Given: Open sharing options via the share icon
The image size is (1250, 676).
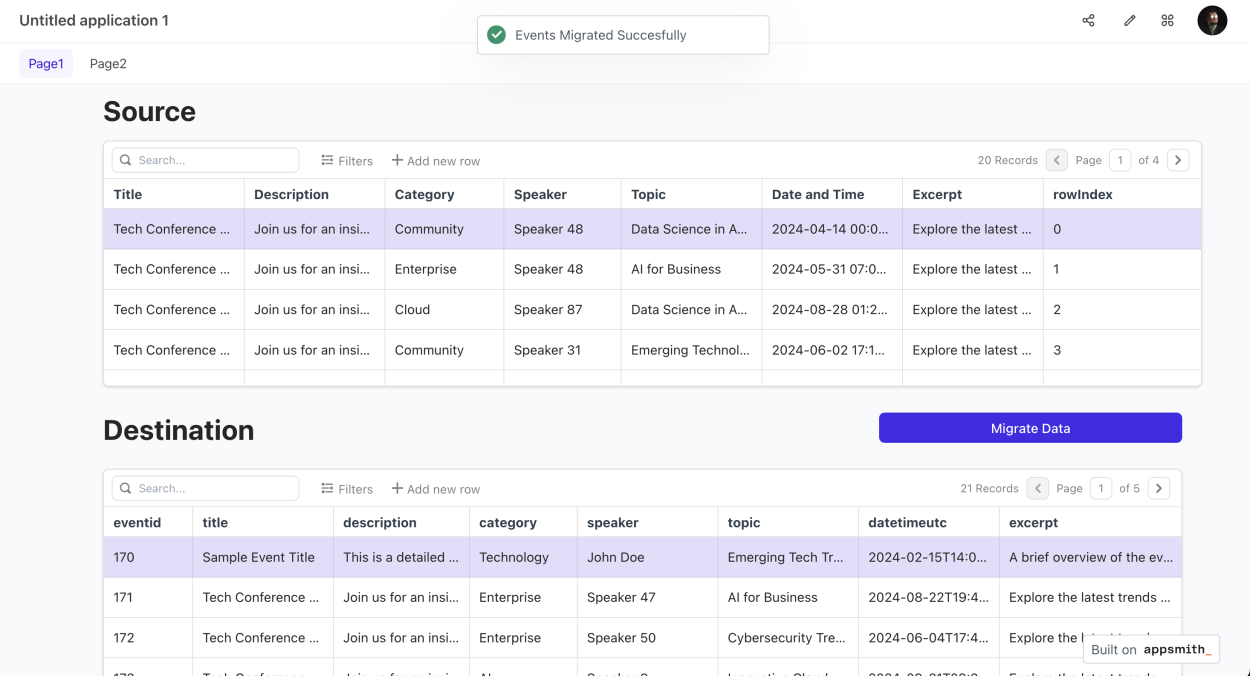Looking at the screenshot, I should coord(1088,20).
